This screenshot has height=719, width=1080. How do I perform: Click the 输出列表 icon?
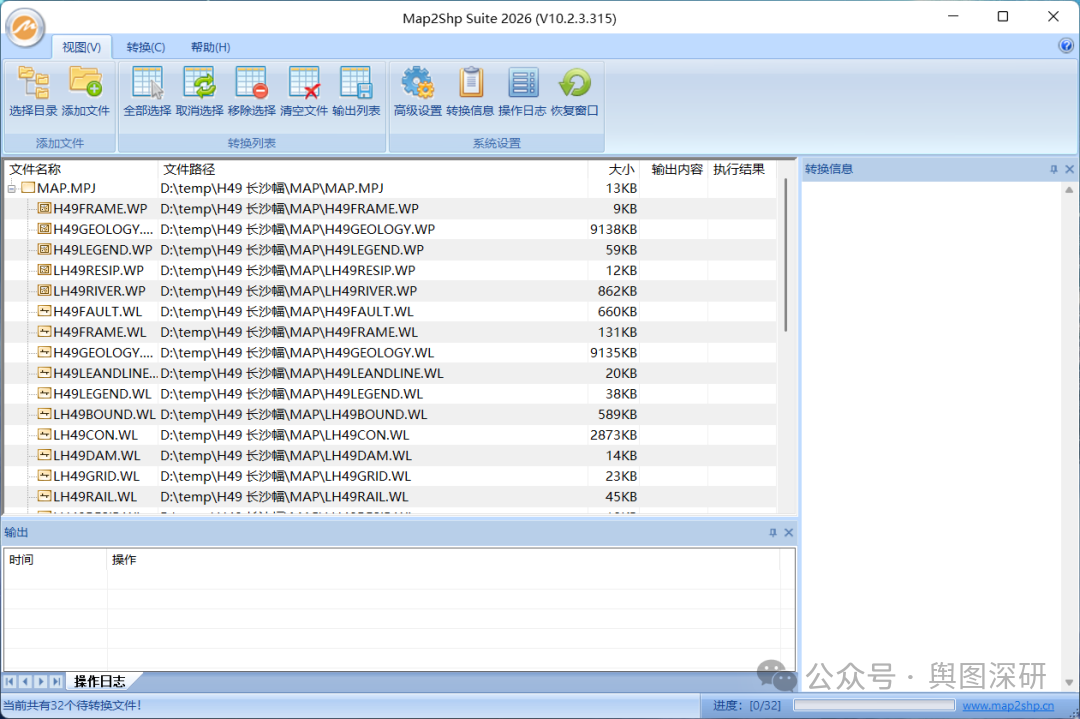356,83
